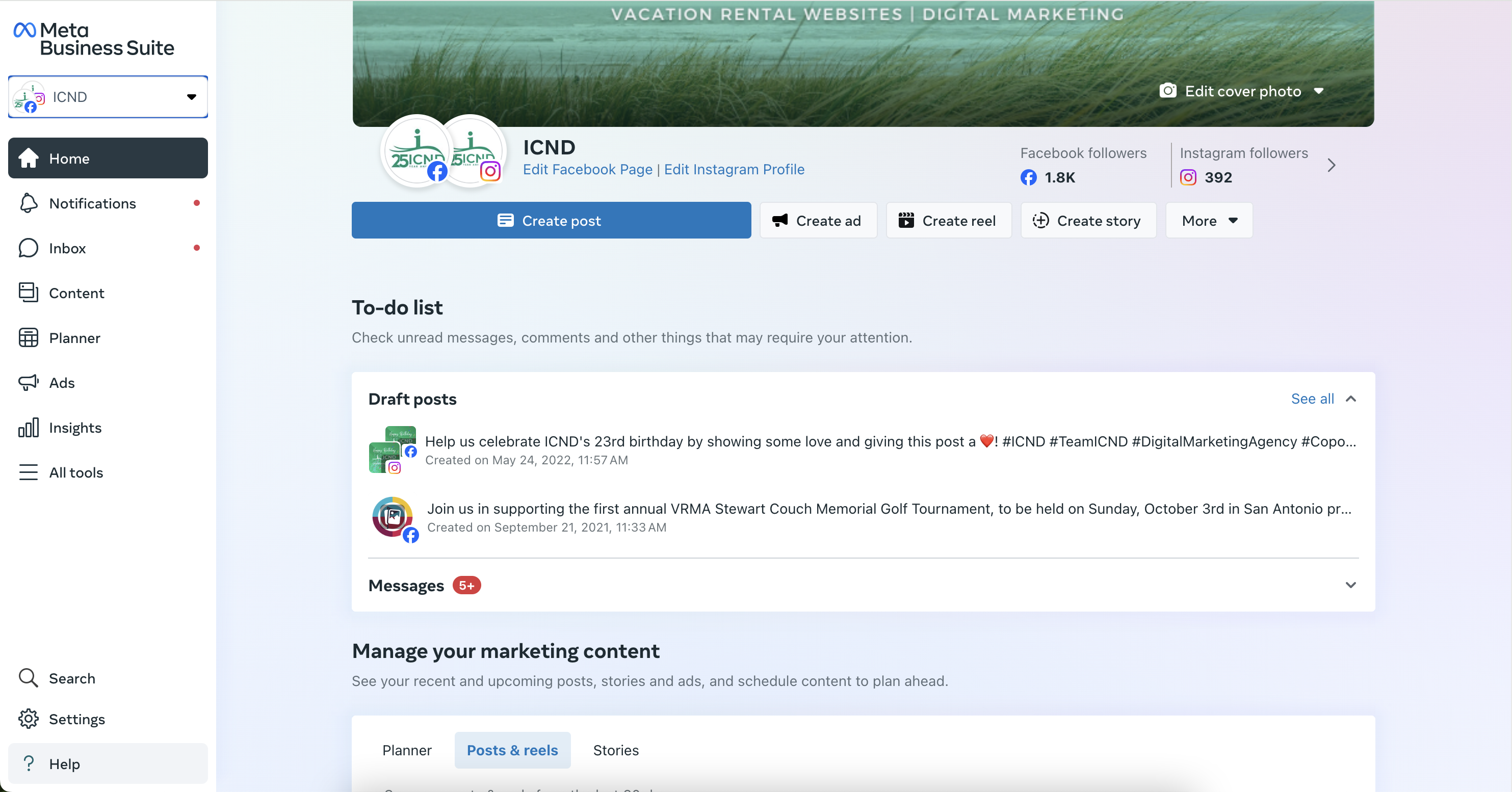Open Planner via the calendar grid icon
The width and height of the screenshot is (1512, 792).
click(28, 338)
